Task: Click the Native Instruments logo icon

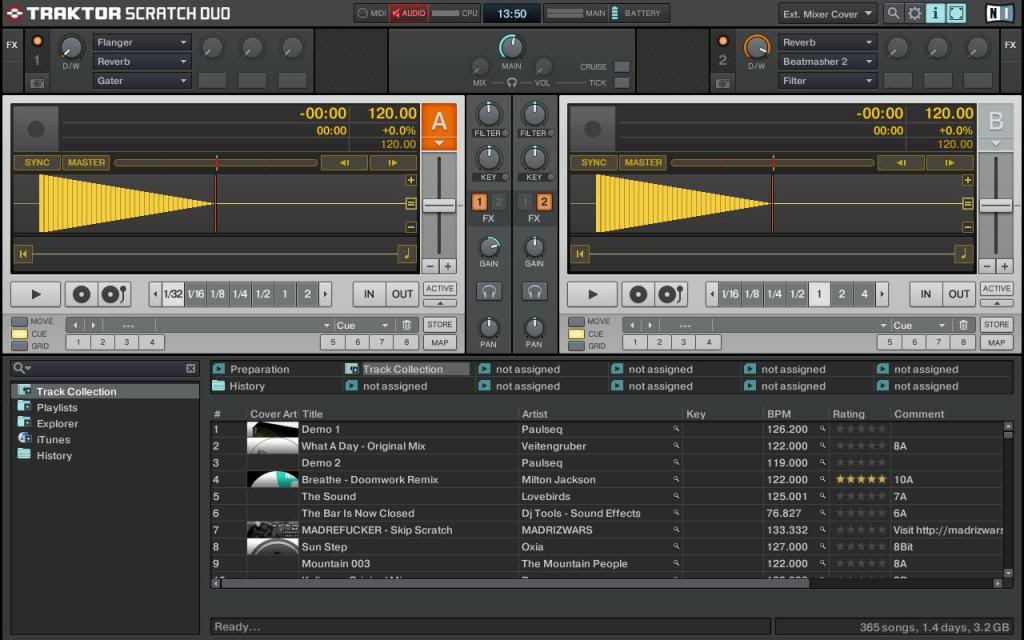Action: coord(997,13)
